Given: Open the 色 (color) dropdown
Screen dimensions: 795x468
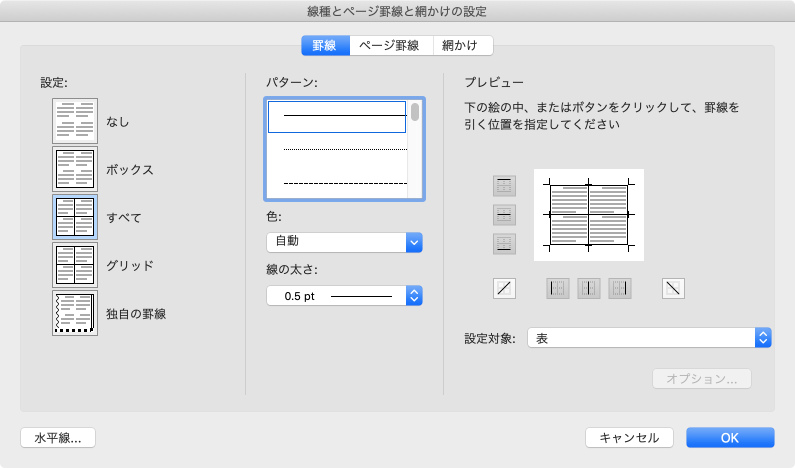Looking at the screenshot, I should click(344, 241).
